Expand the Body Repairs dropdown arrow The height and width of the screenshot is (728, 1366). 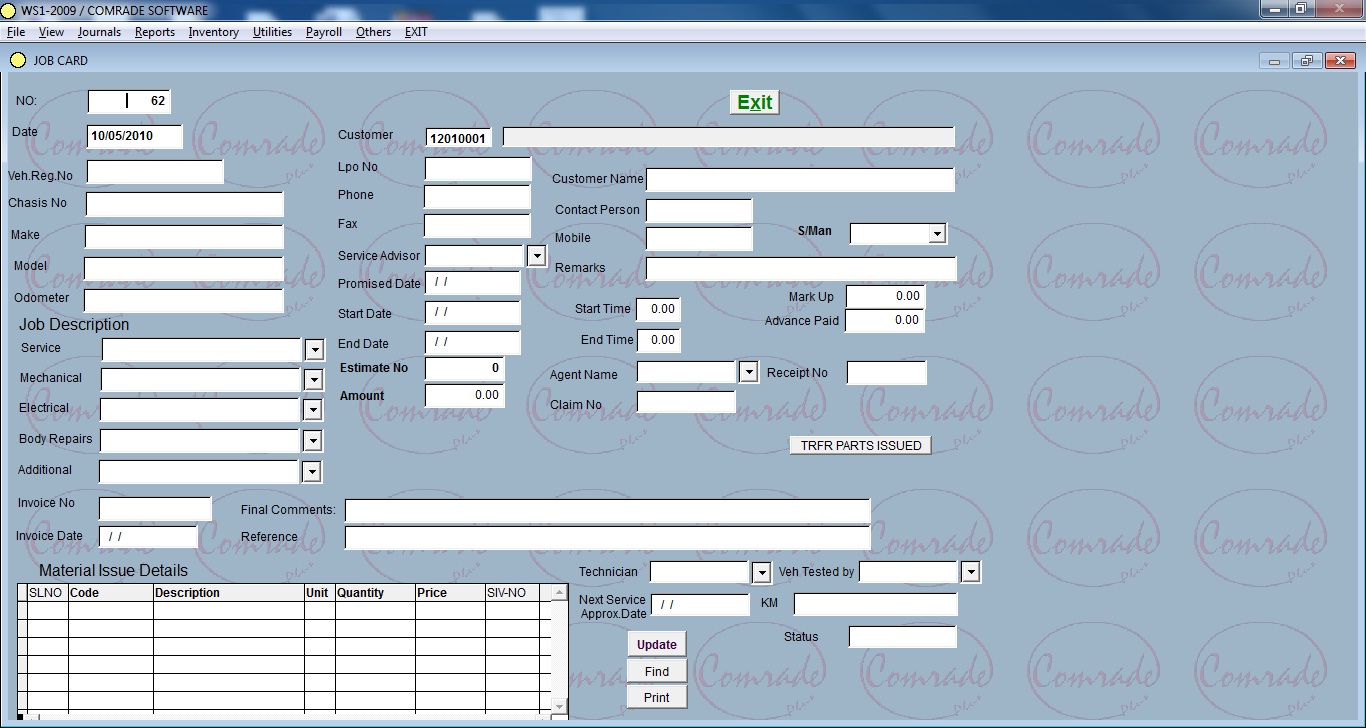click(312, 441)
